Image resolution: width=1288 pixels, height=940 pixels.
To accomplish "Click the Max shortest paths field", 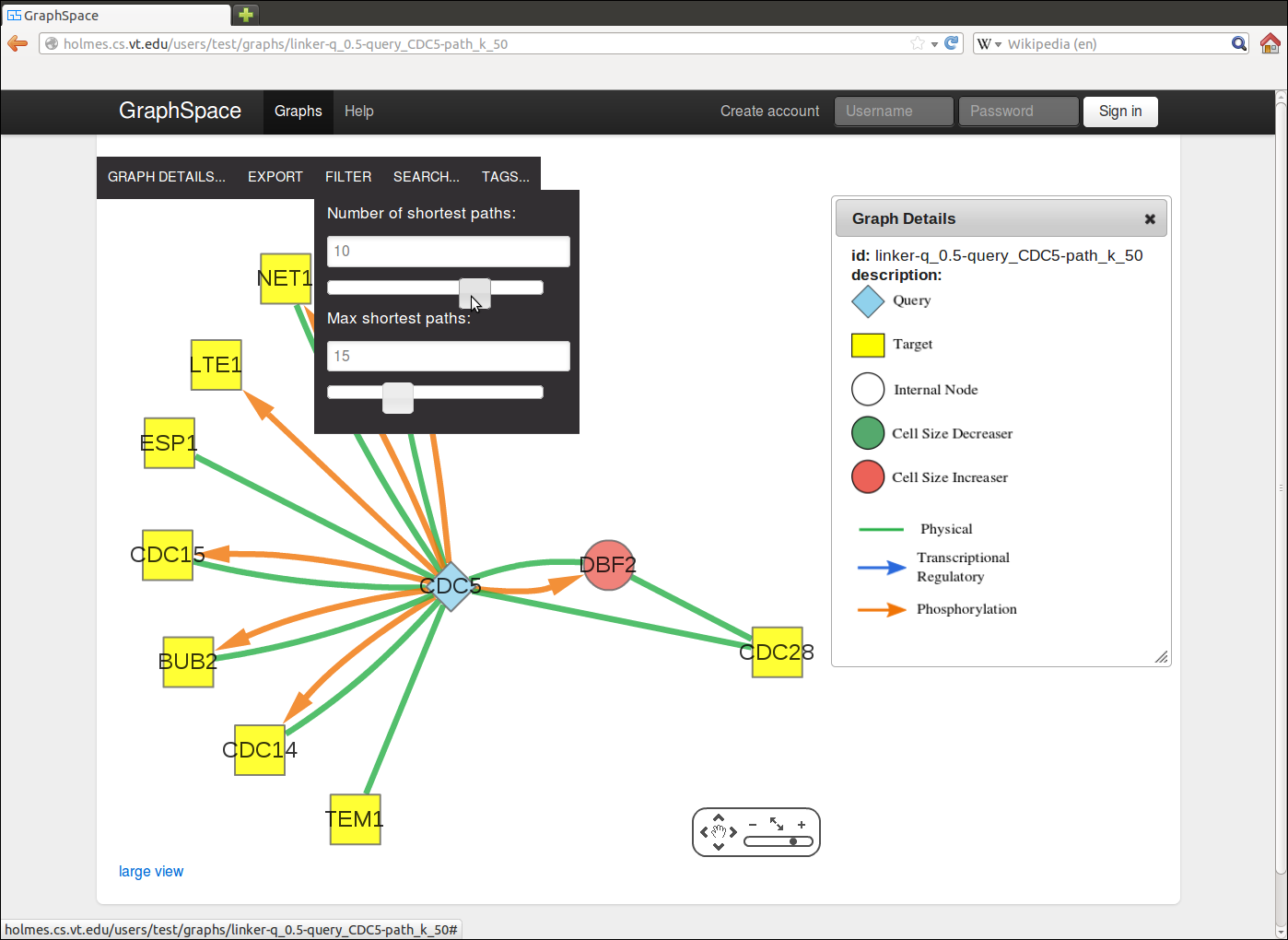I will (449, 357).
